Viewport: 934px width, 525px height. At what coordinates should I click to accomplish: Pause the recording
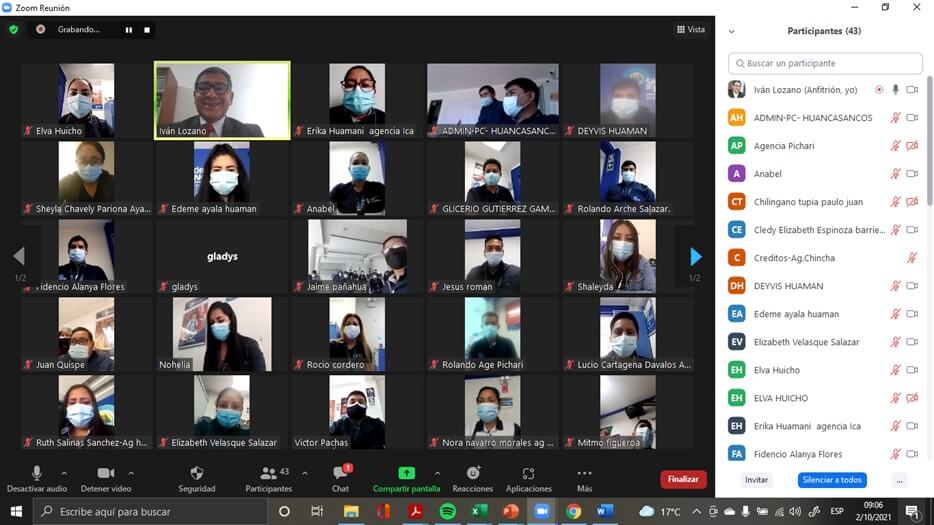click(x=128, y=30)
